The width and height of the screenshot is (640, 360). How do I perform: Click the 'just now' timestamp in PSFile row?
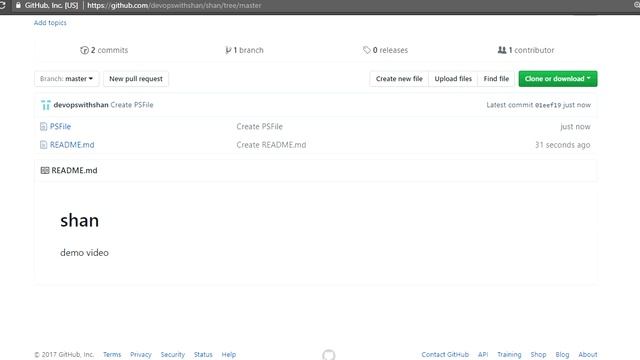point(575,127)
